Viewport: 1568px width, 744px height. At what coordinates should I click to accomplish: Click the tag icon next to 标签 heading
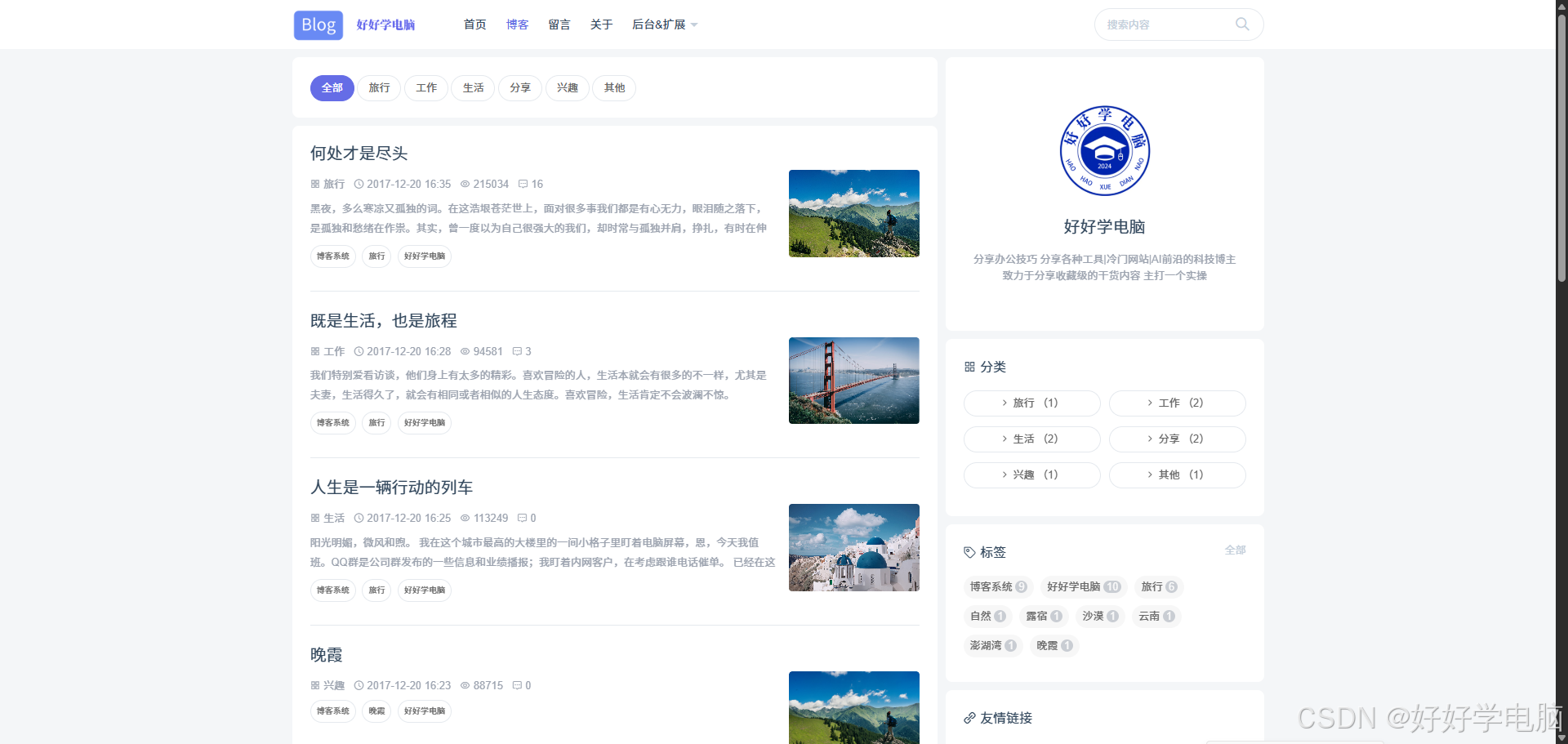pyautogui.click(x=969, y=553)
